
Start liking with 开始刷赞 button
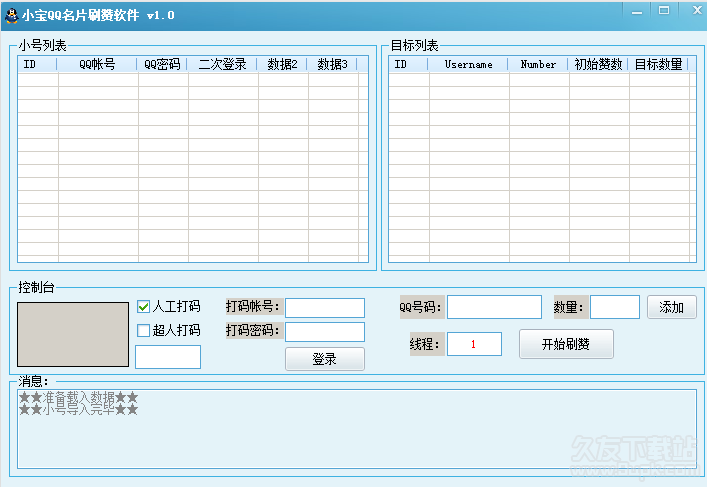point(566,344)
